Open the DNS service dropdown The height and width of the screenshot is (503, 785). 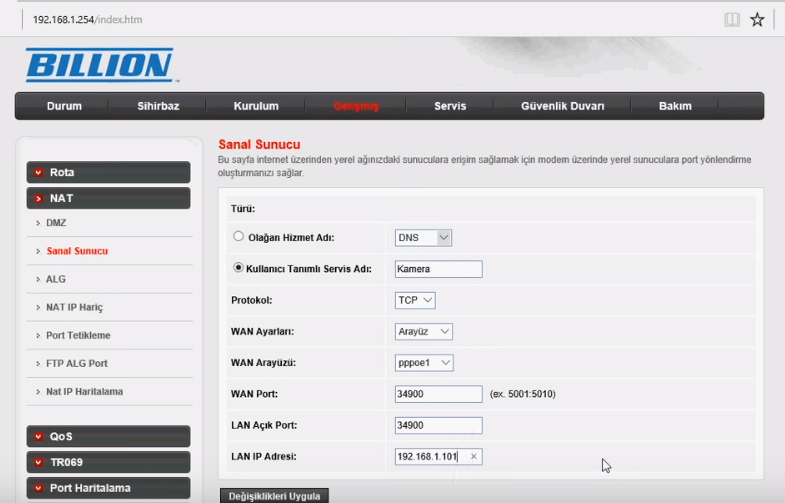pyautogui.click(x=423, y=238)
